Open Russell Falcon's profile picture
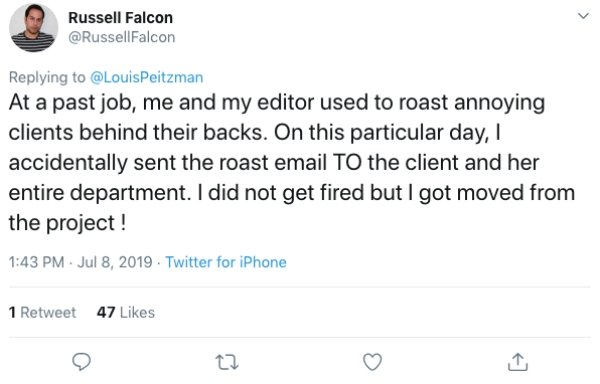 click(x=33, y=28)
